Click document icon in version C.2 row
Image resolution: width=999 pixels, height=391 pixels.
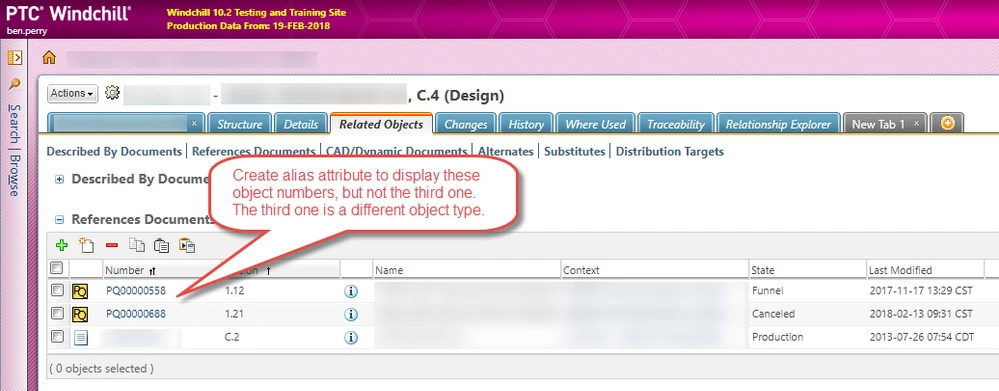[x=80, y=338]
